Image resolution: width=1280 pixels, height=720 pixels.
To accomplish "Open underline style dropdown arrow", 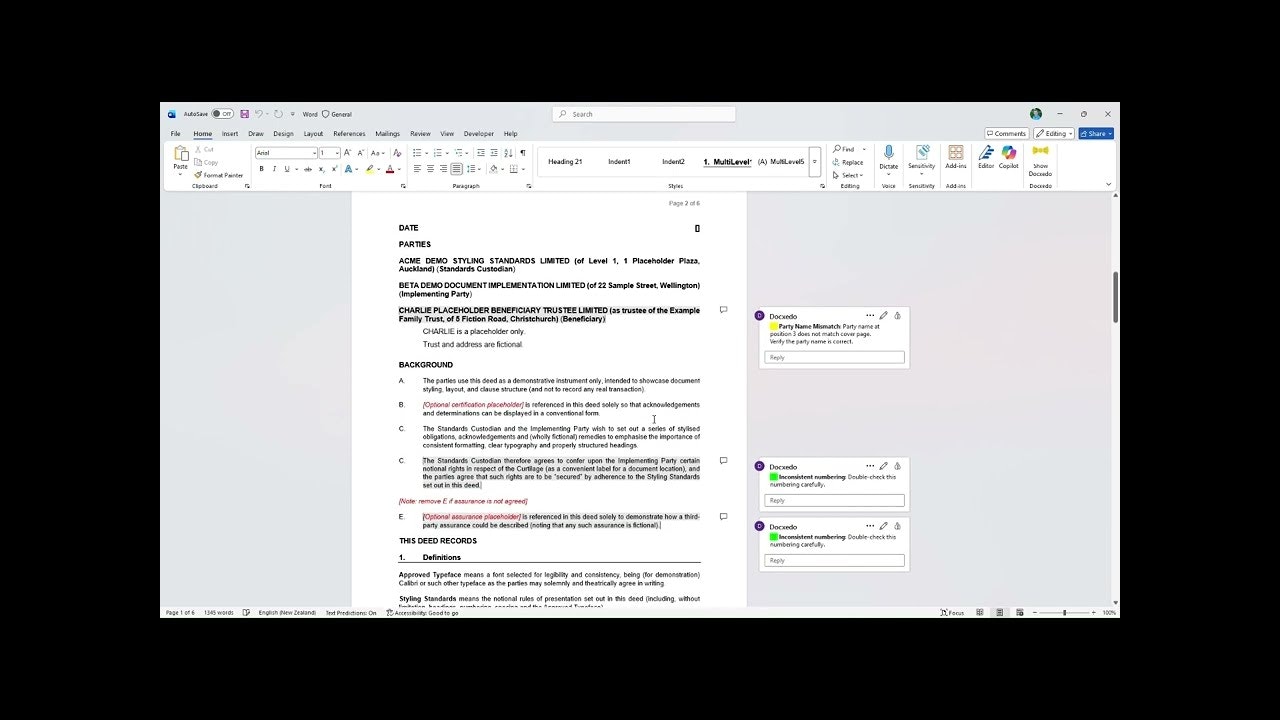I will tap(296, 169).
